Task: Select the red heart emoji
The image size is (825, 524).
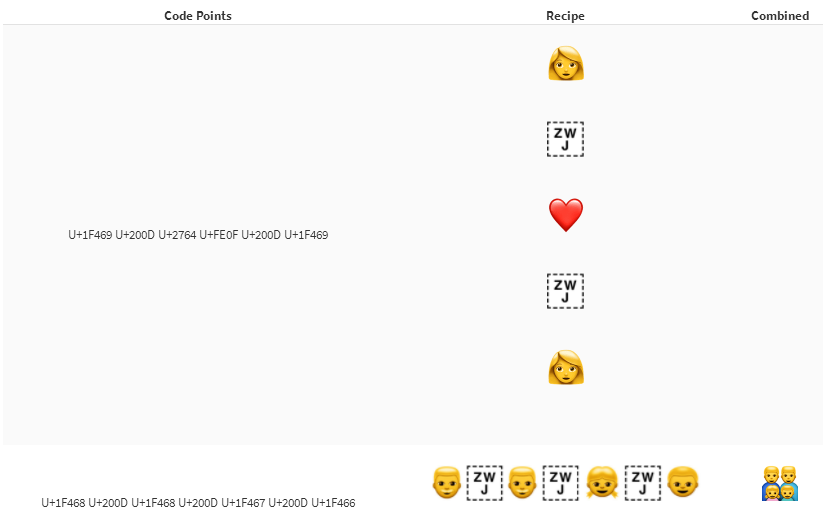Action: [x=565, y=215]
